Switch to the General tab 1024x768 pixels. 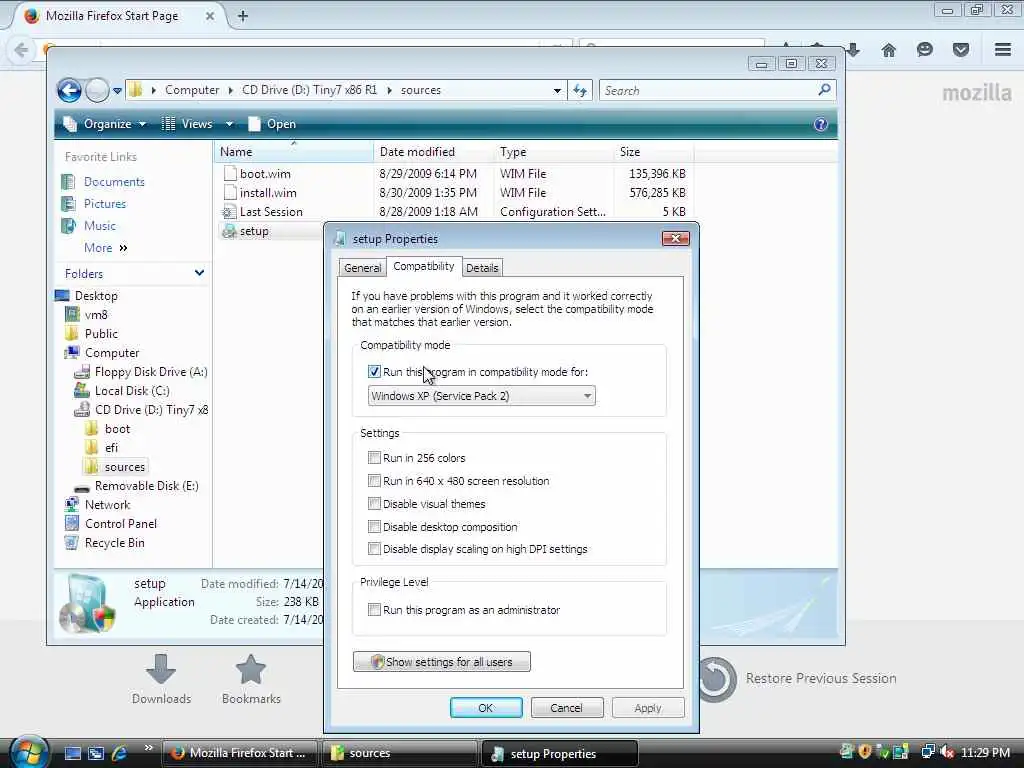pos(362,268)
